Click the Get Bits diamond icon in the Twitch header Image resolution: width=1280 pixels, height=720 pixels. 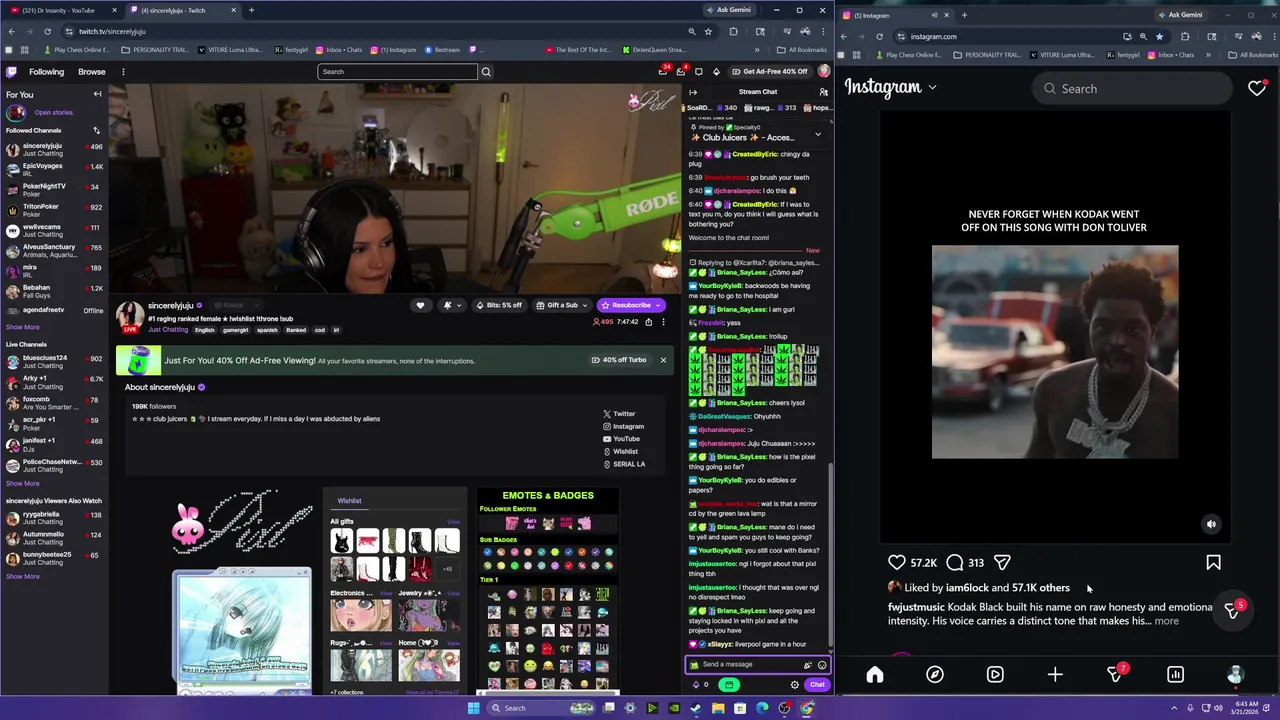[x=717, y=72]
